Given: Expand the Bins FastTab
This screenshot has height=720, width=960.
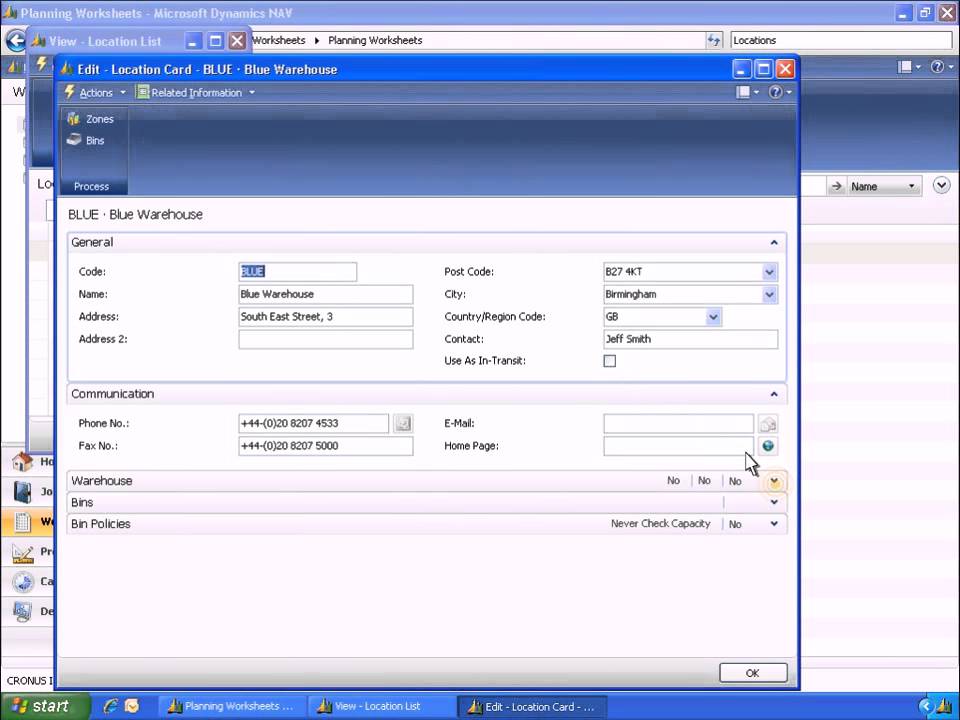Looking at the screenshot, I should point(774,503).
